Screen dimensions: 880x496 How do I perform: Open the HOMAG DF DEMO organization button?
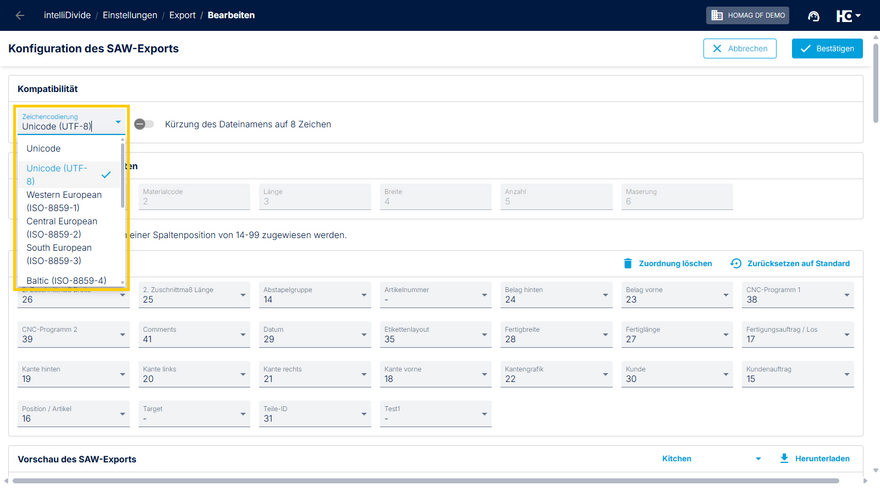[x=748, y=16]
